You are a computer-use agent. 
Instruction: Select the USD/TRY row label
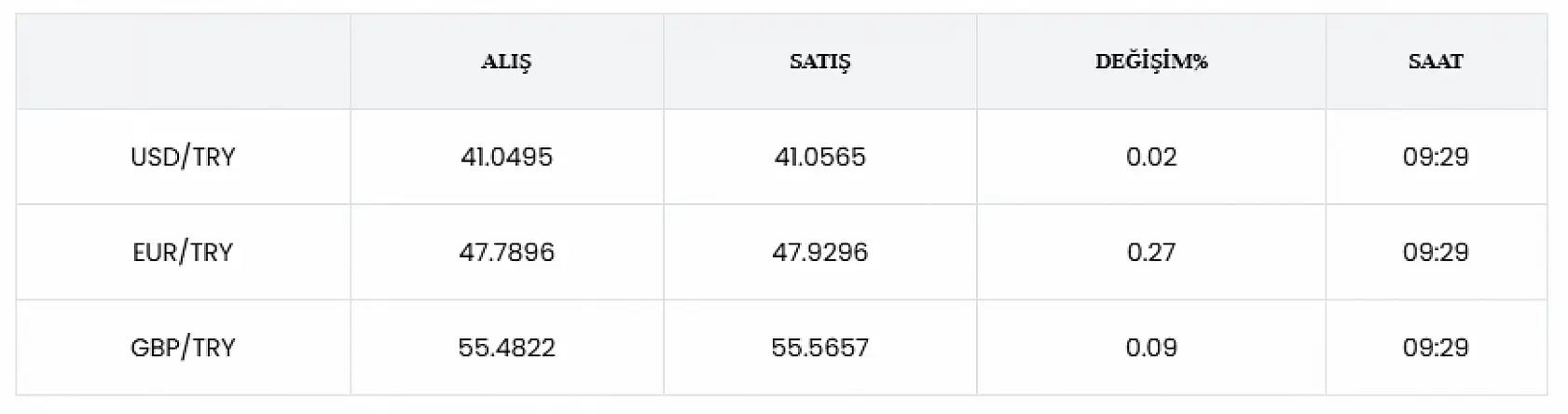click(183, 157)
